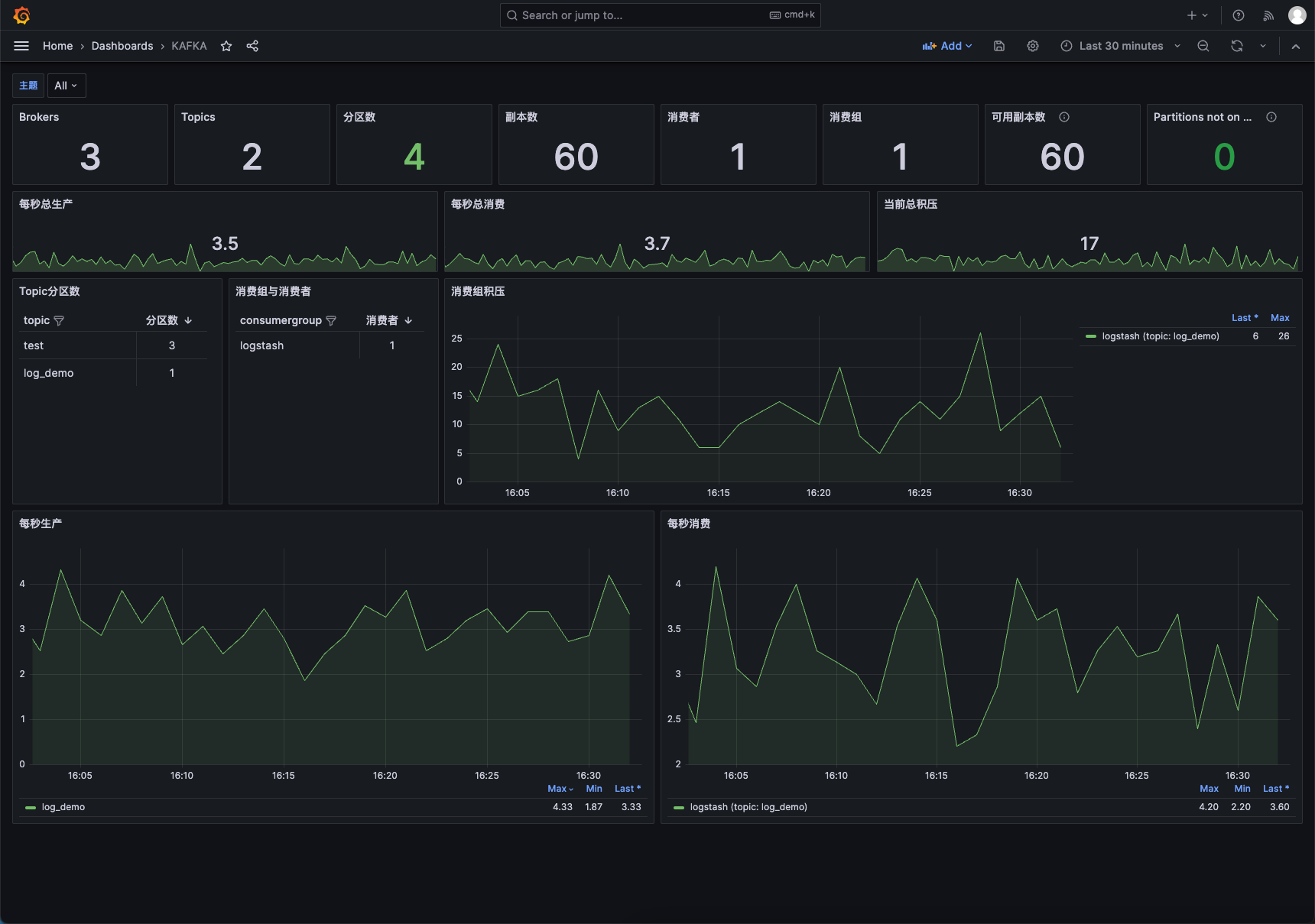Sort 每秒生产 legend by Last
1315x924 pixels.
pyautogui.click(x=628, y=789)
